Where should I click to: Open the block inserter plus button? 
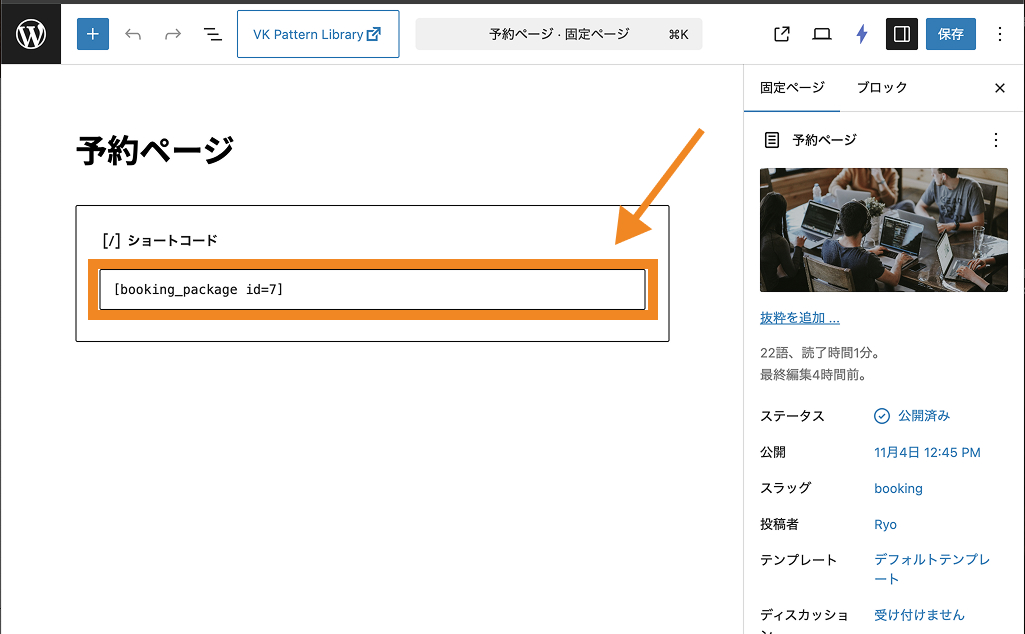(93, 34)
